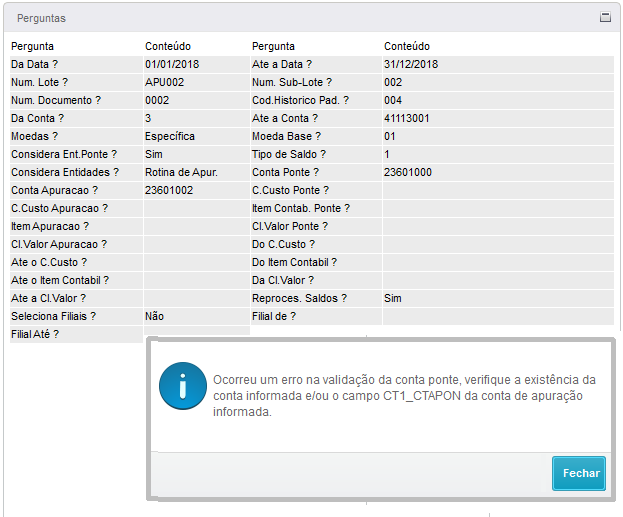The width and height of the screenshot is (623, 517).
Task: Click the Do C.Custo ? label
Action: (283, 244)
